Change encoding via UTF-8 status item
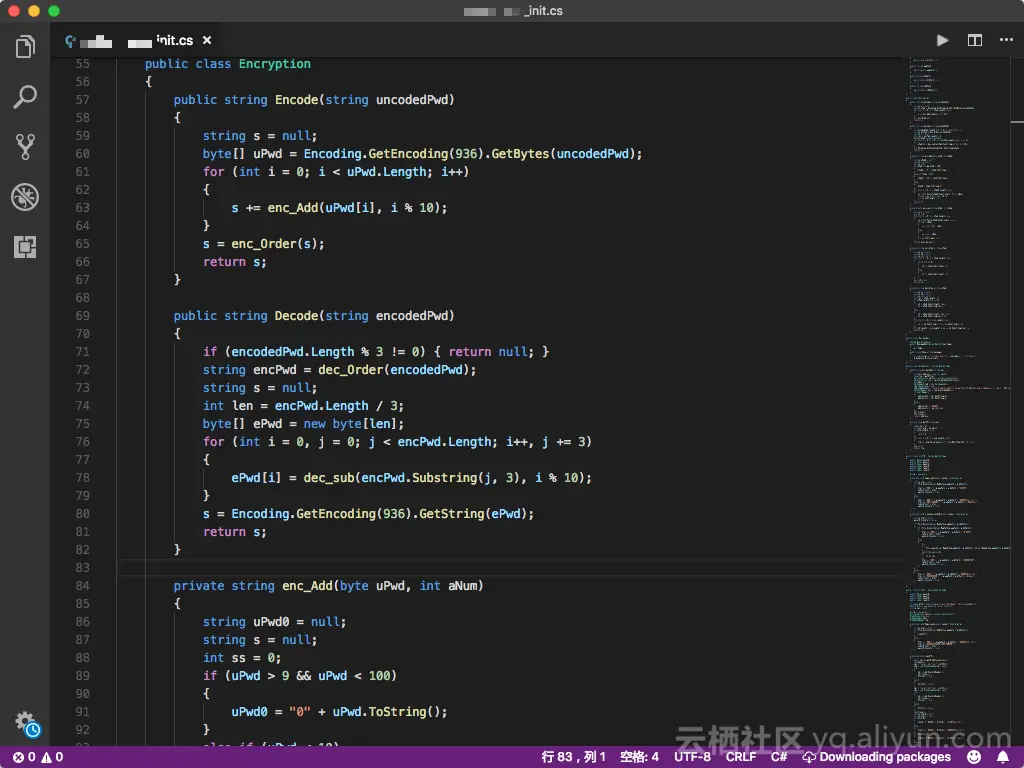This screenshot has height=768, width=1024. [x=692, y=757]
